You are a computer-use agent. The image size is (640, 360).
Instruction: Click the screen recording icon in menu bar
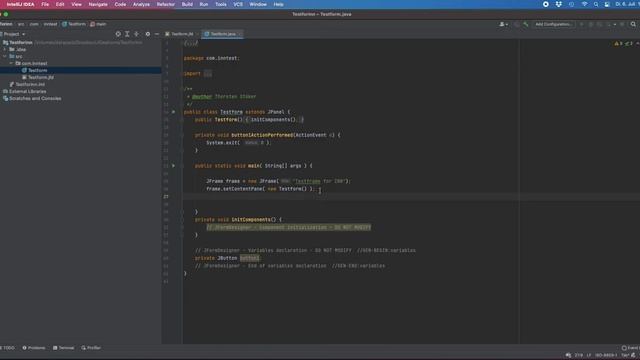coord(546,4)
